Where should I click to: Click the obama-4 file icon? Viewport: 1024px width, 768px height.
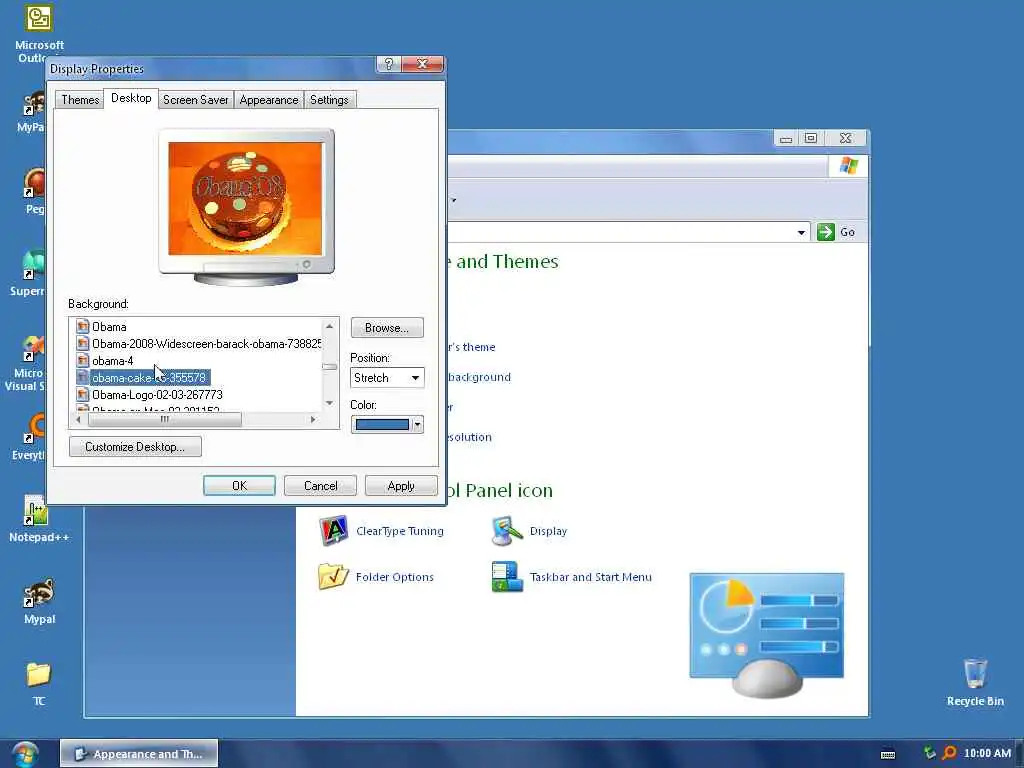coord(82,360)
